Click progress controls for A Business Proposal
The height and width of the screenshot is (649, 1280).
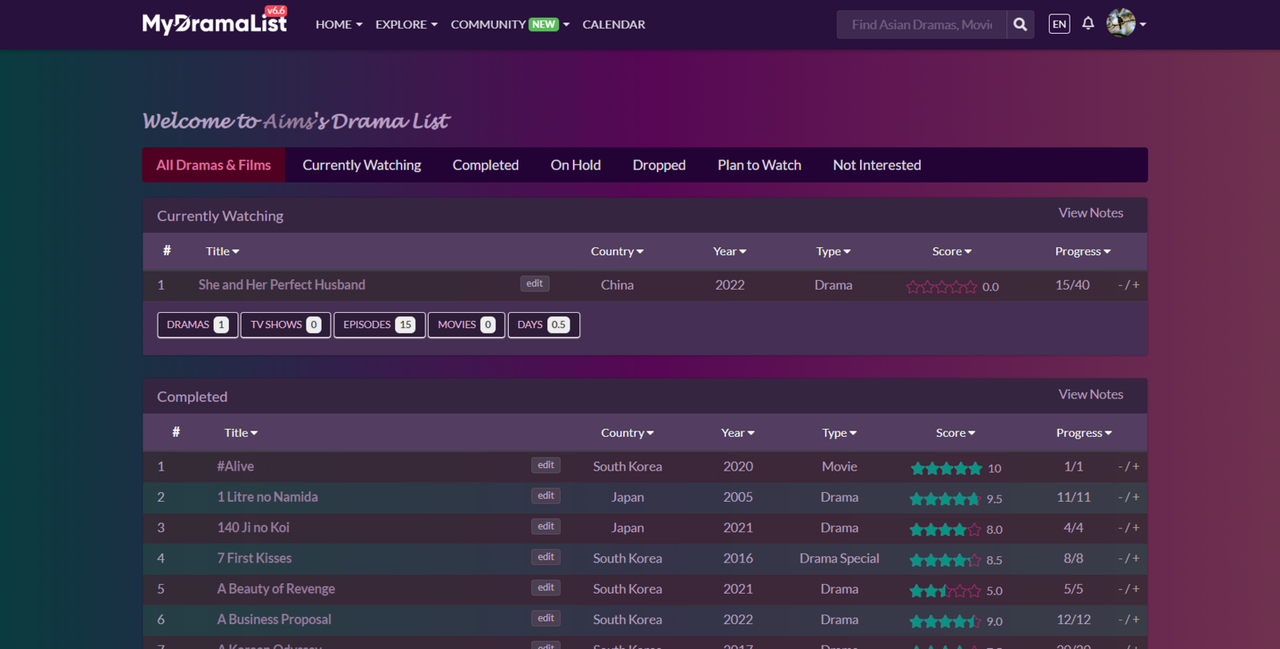[1129, 620]
